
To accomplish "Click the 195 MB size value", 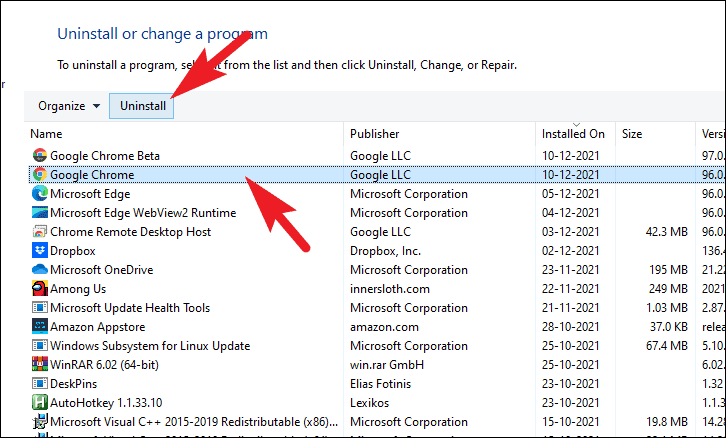I will [x=669, y=269].
